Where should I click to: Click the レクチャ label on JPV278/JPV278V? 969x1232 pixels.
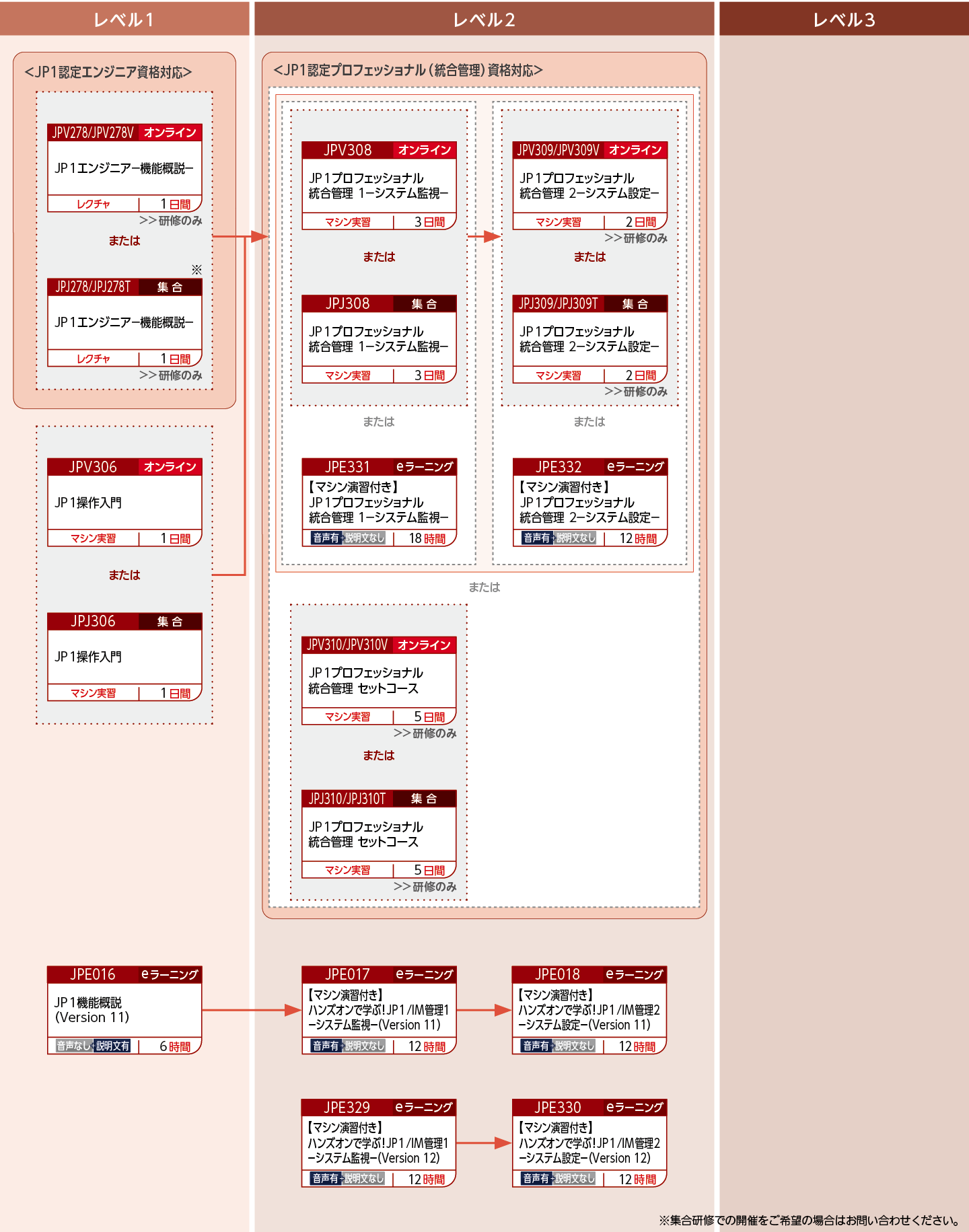coord(93,205)
